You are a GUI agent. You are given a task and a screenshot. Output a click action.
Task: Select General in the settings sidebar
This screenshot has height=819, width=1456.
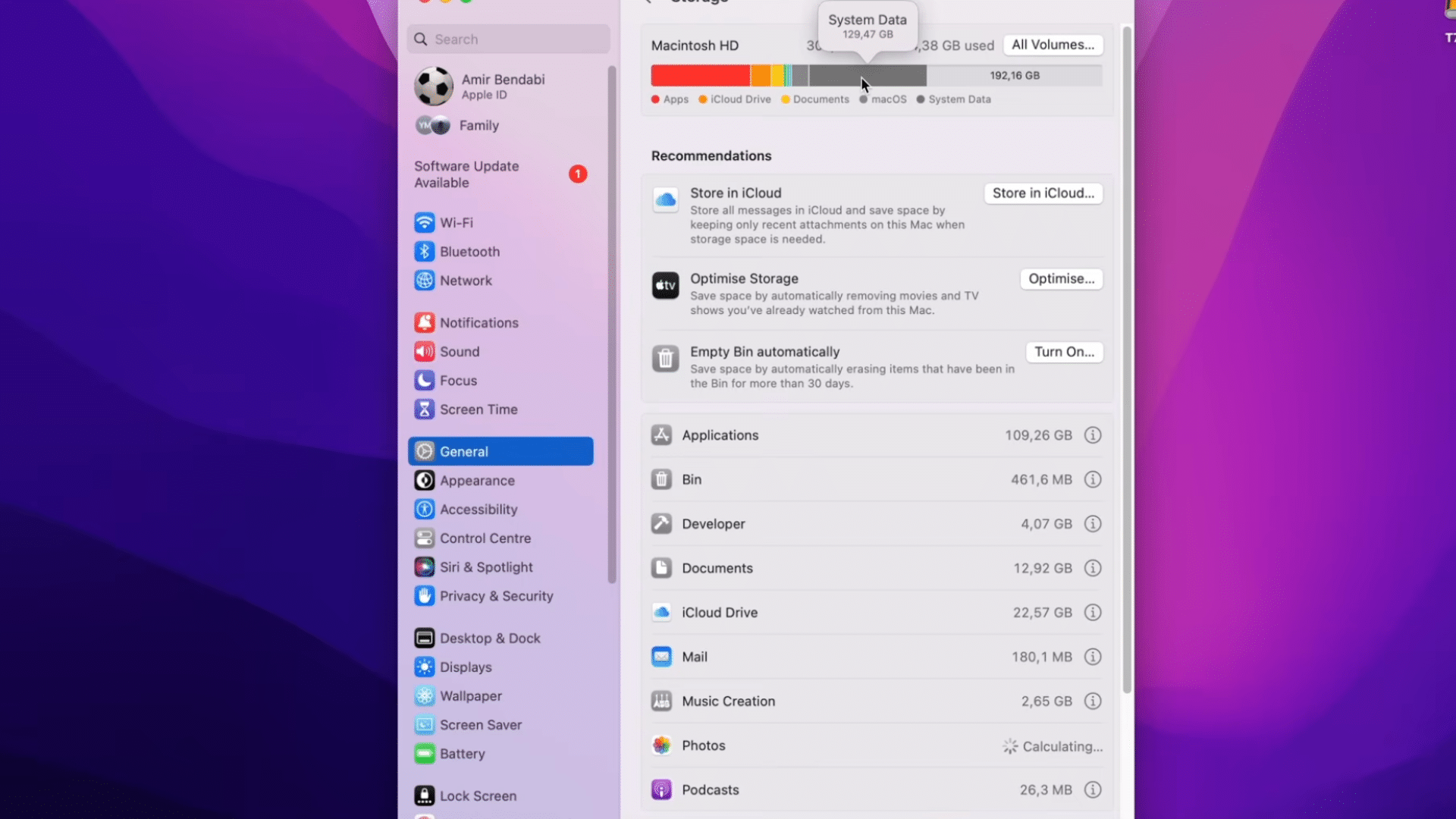(500, 451)
